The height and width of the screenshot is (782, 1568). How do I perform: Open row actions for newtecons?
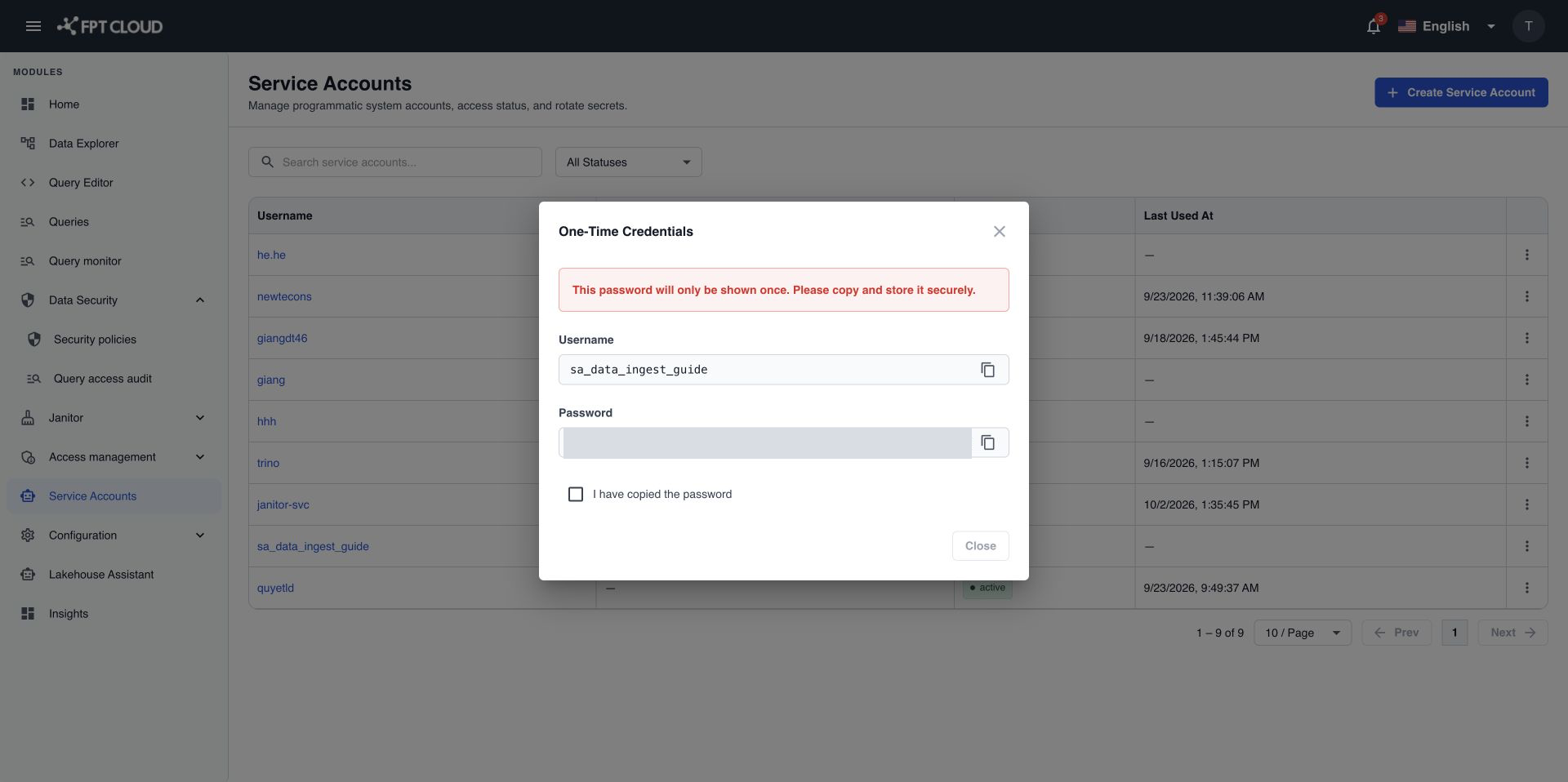pos(1527,296)
